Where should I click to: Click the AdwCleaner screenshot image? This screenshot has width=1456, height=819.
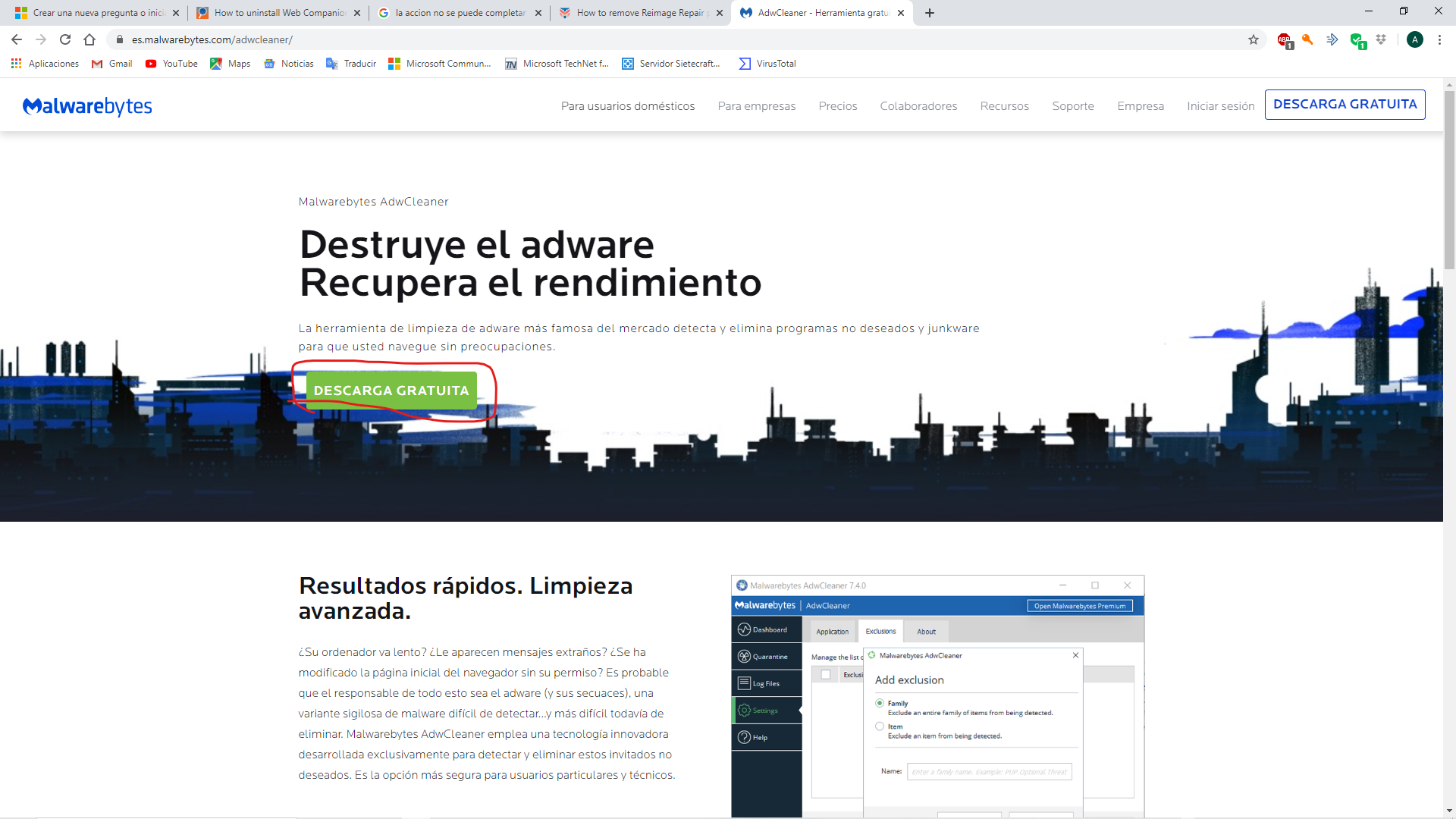[937, 696]
